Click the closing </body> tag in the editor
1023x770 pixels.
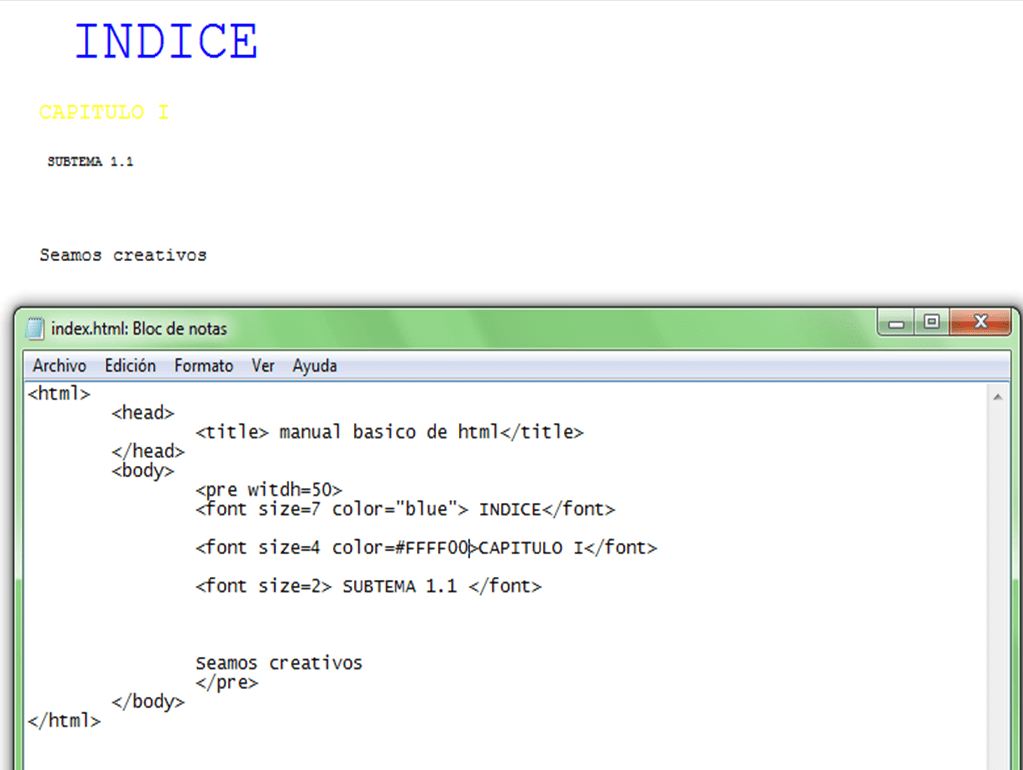[148, 702]
